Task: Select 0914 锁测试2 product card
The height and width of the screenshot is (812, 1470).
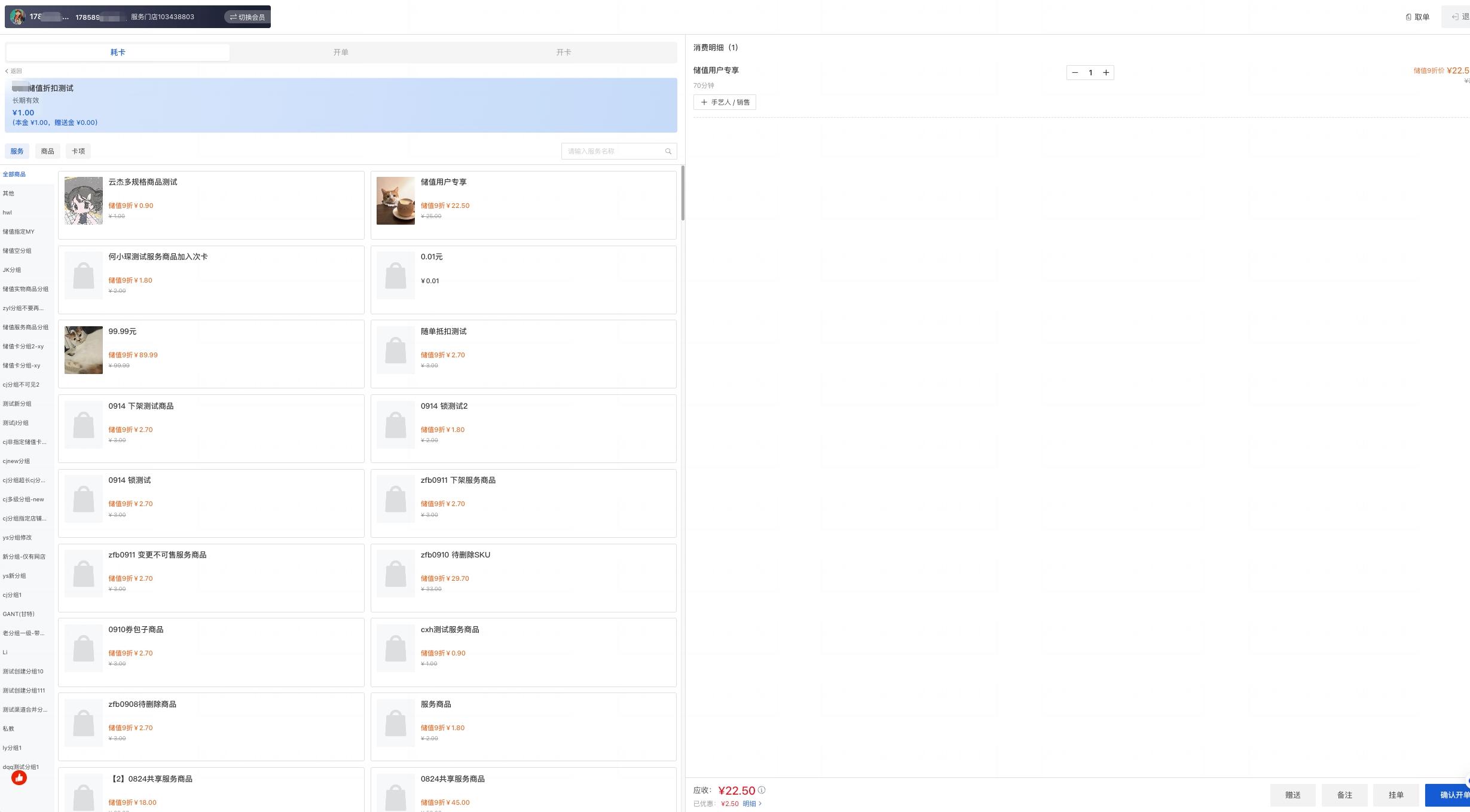Action: [524, 429]
